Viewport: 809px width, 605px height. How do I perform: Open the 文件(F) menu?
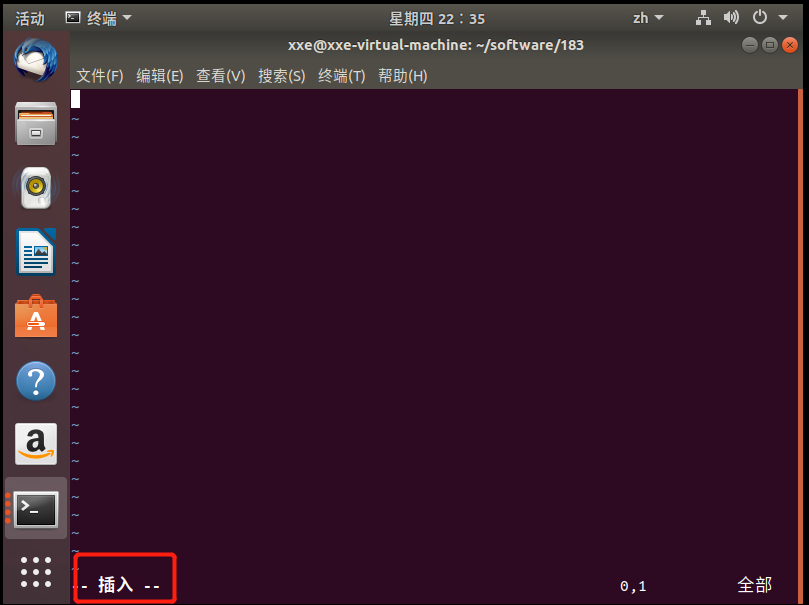click(x=100, y=76)
